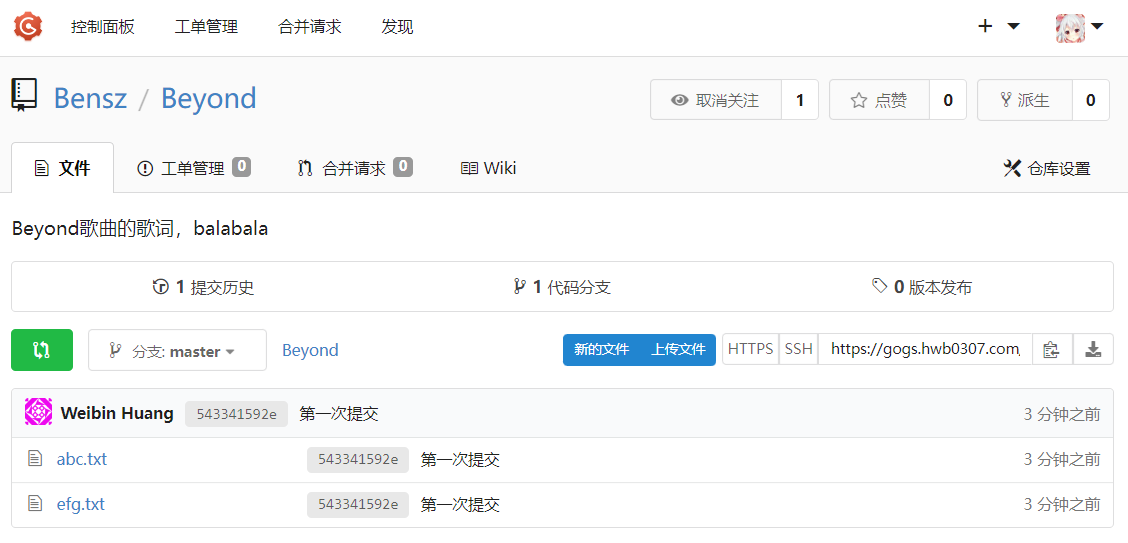Open the commit 543341592e in header row
This screenshot has height=543, width=1128.
(x=236, y=414)
